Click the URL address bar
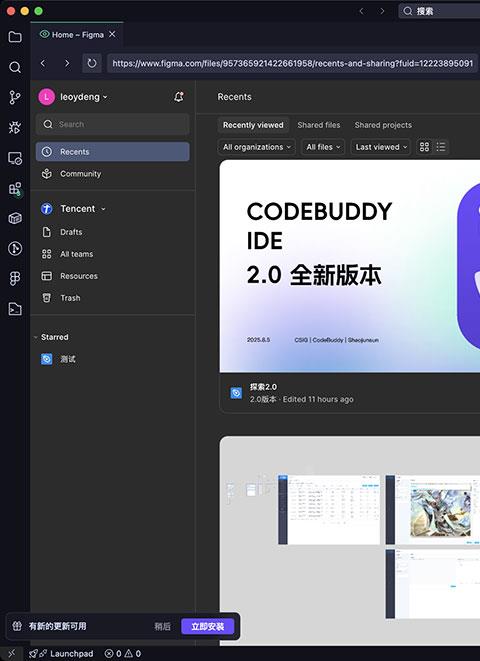480x661 pixels. [x=292, y=64]
